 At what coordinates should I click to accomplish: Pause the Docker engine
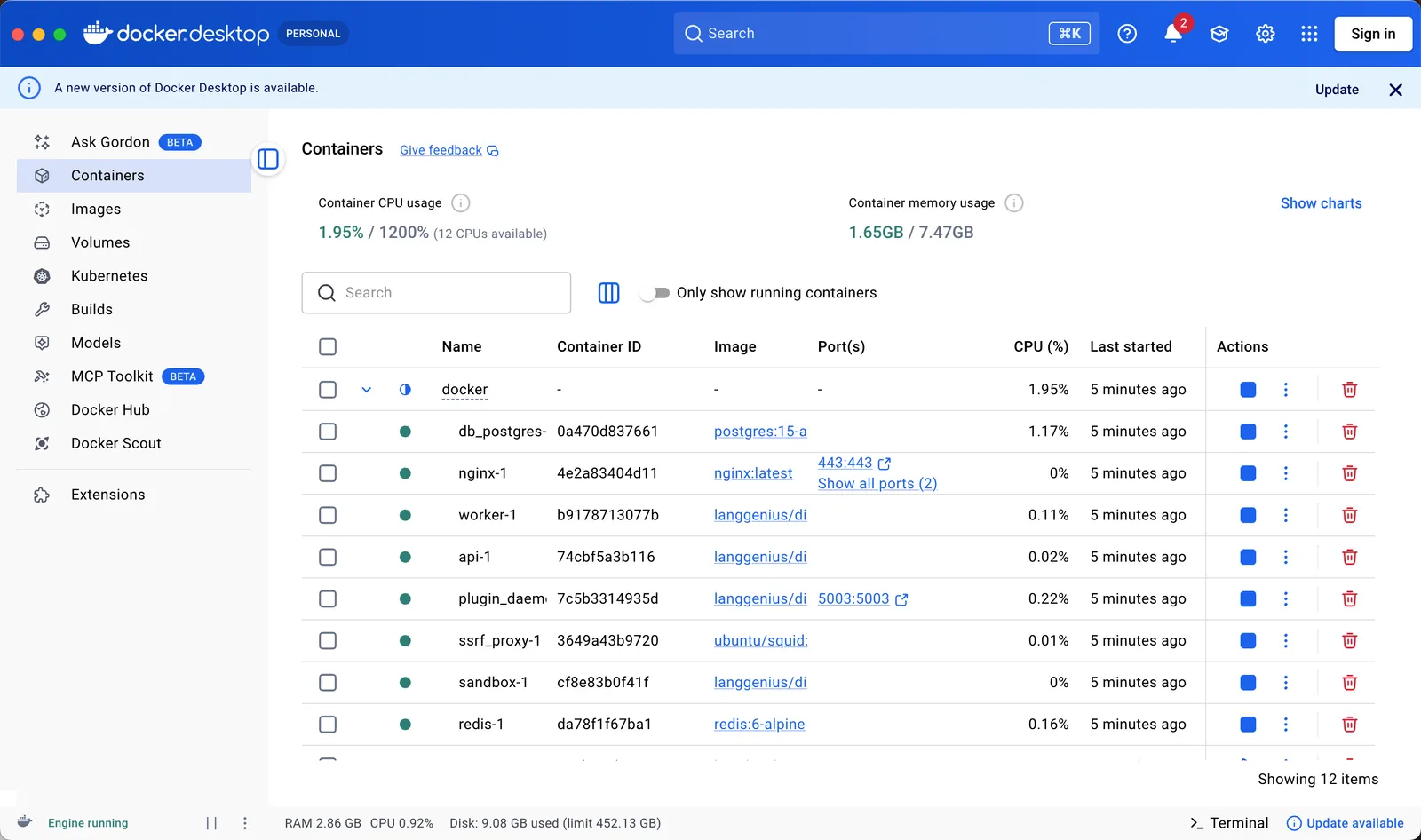click(x=211, y=823)
